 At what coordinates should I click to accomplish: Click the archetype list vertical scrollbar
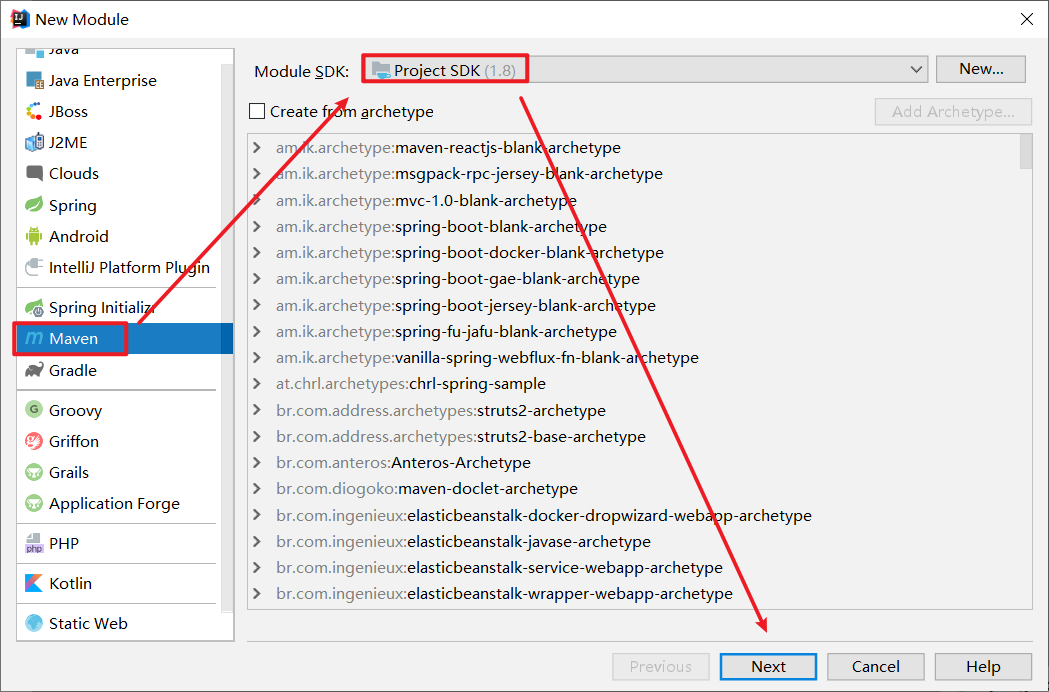click(x=1026, y=153)
